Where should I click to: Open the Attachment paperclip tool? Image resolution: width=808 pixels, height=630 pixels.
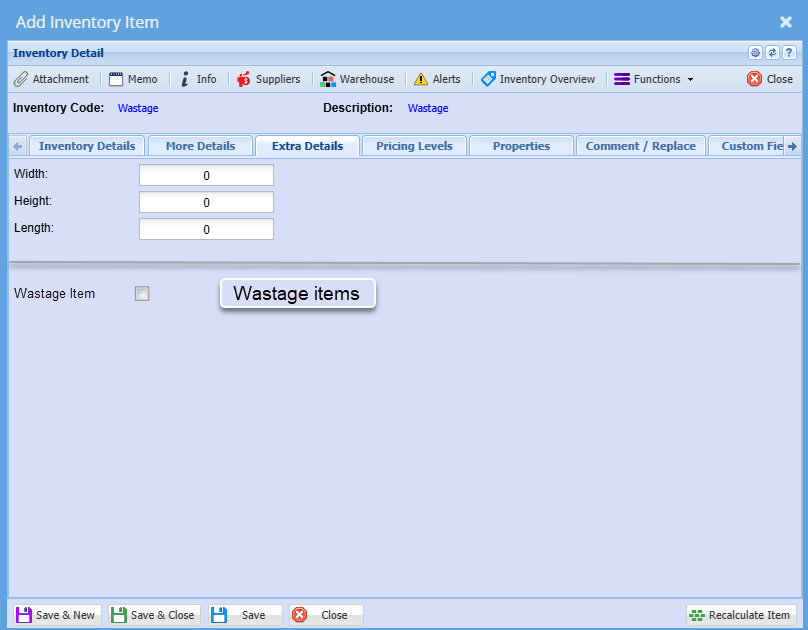pos(51,79)
